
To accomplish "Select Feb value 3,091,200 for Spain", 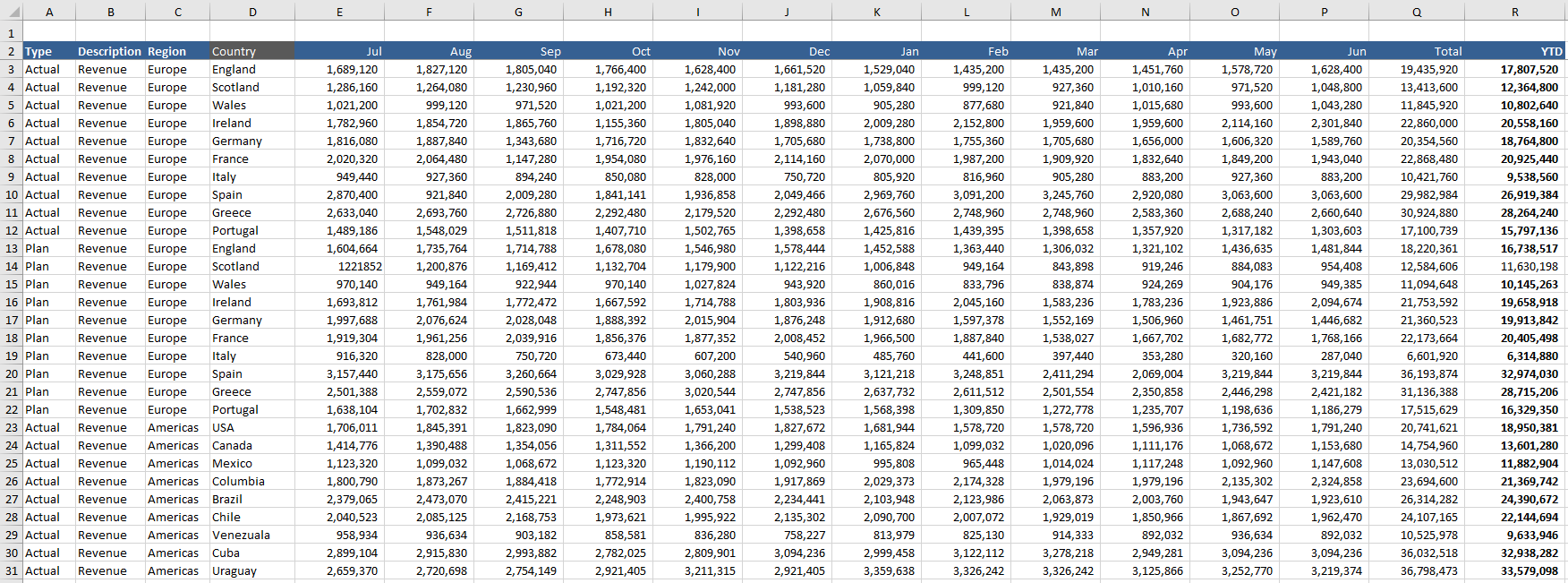I will tap(966, 194).
